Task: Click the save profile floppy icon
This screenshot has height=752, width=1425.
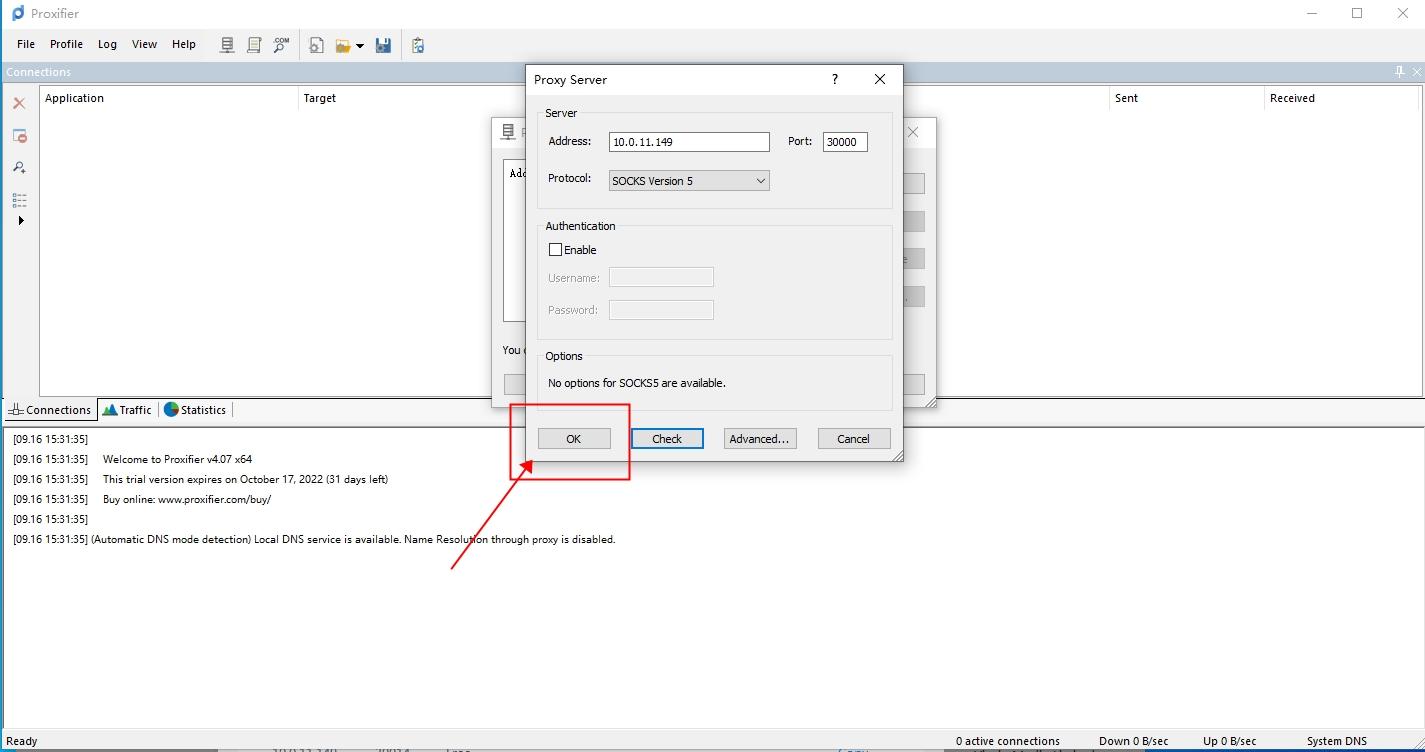Action: [x=383, y=45]
